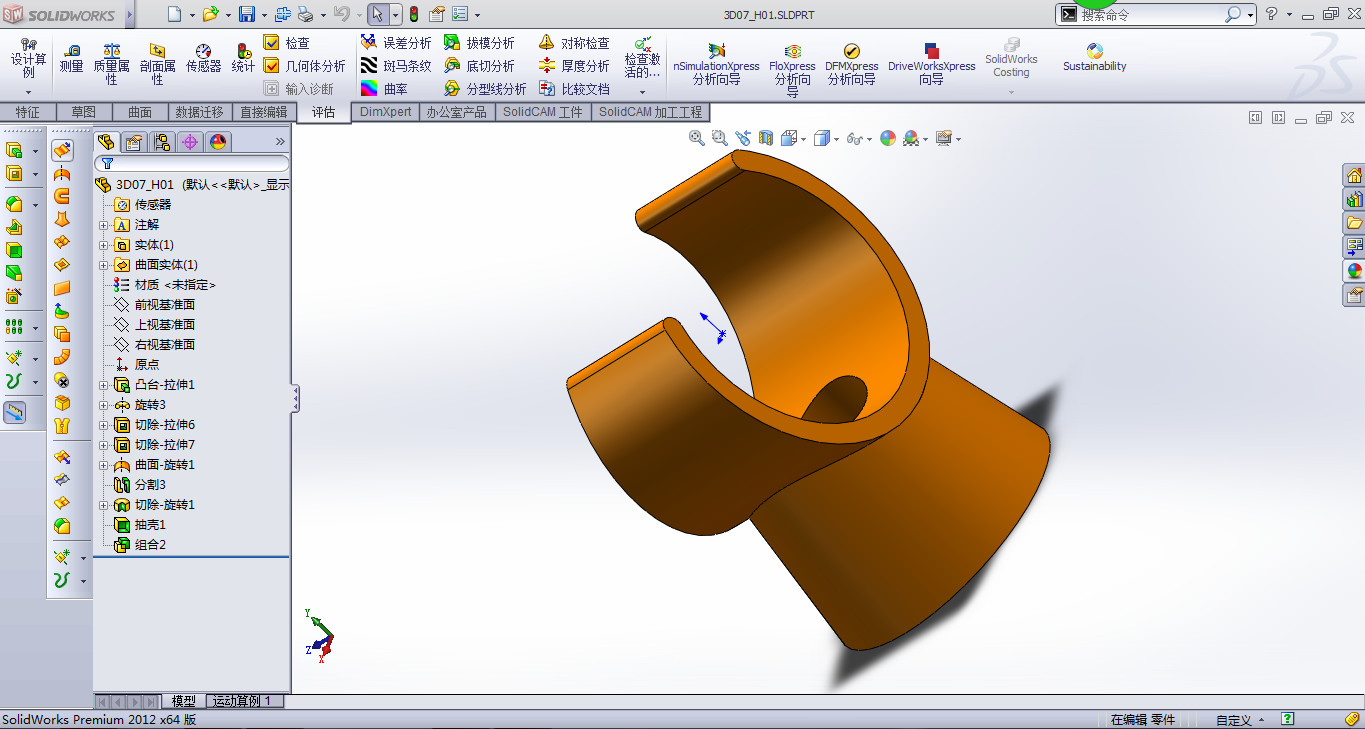Click the Rebuild traffic light icon
The height and width of the screenshot is (729, 1365).
point(413,14)
